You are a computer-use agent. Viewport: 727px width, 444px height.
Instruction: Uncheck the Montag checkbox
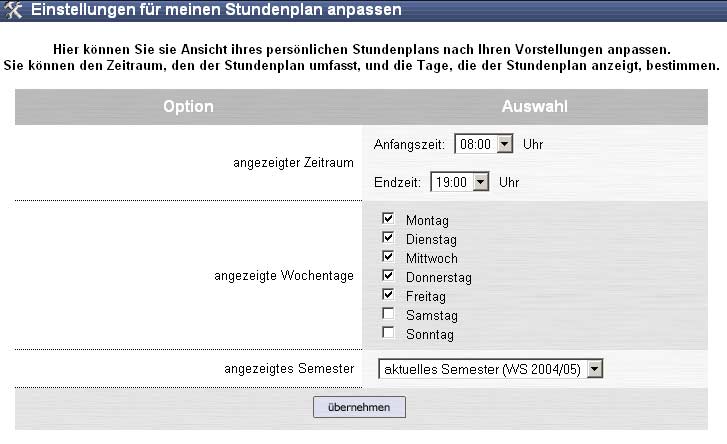tap(388, 219)
